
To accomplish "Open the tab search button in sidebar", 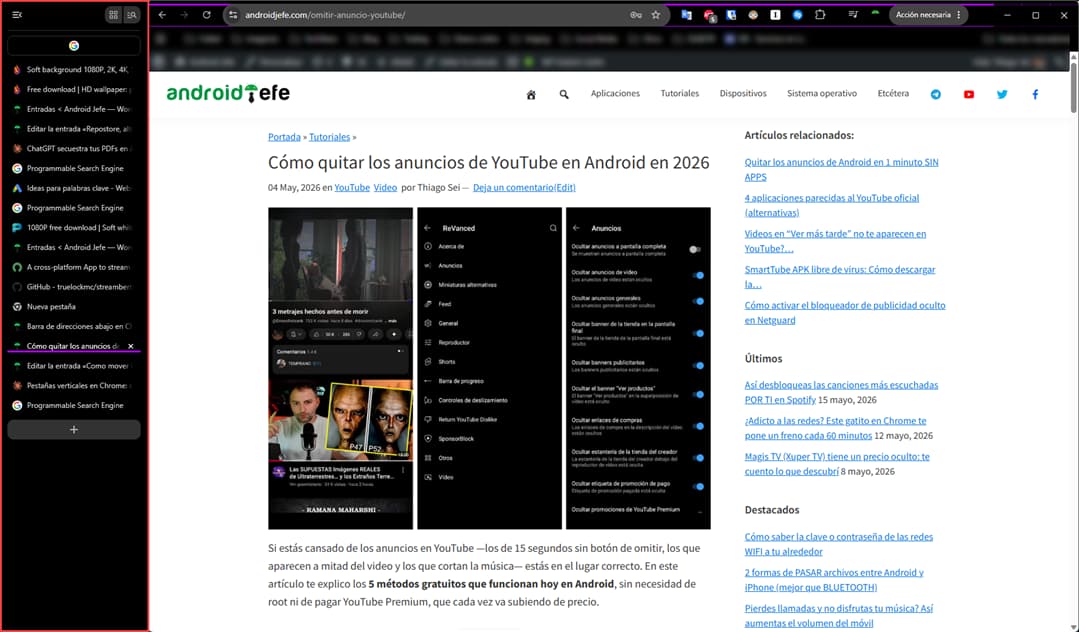I will click(131, 14).
